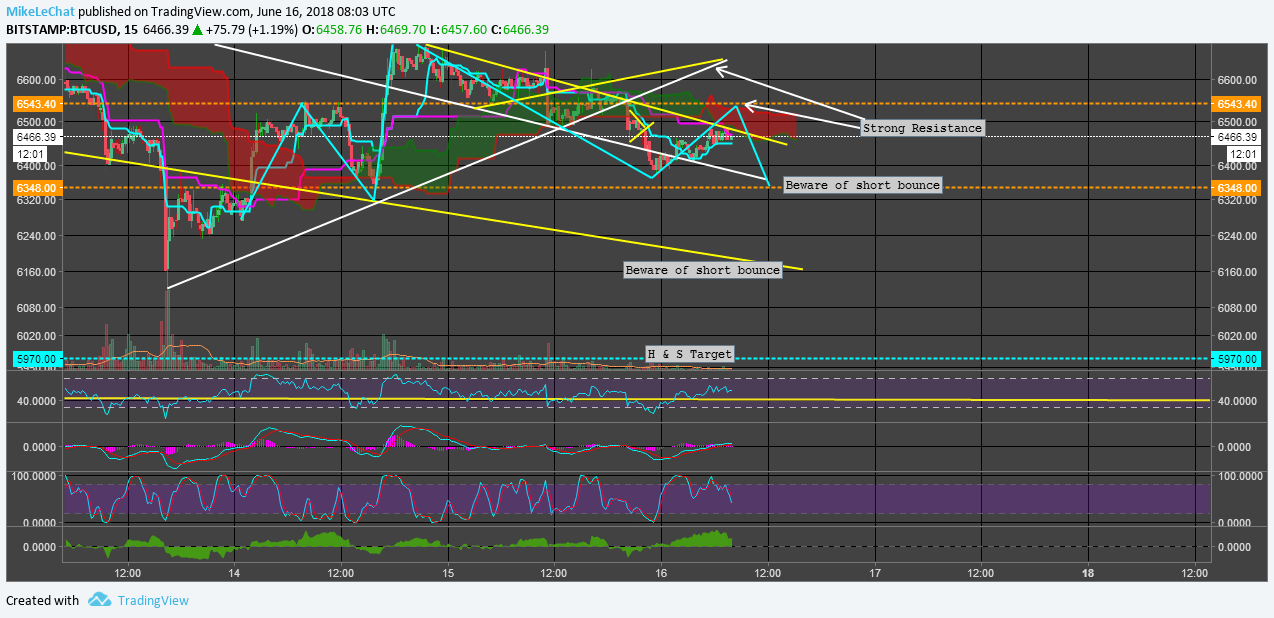Select the H & S Target annotation label

690,354
